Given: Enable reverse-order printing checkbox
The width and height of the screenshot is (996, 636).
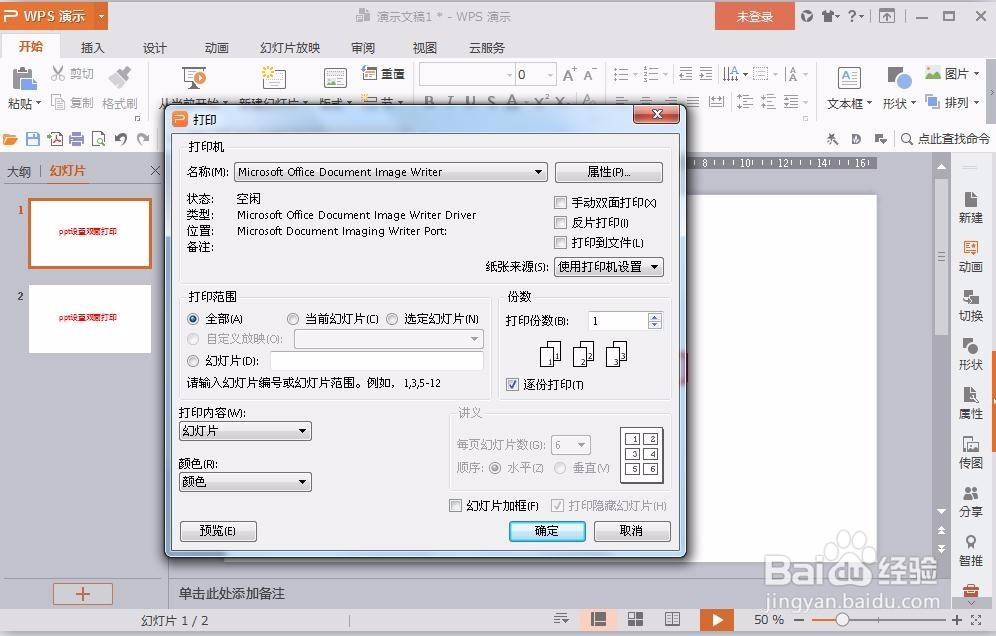Looking at the screenshot, I should coord(560,222).
